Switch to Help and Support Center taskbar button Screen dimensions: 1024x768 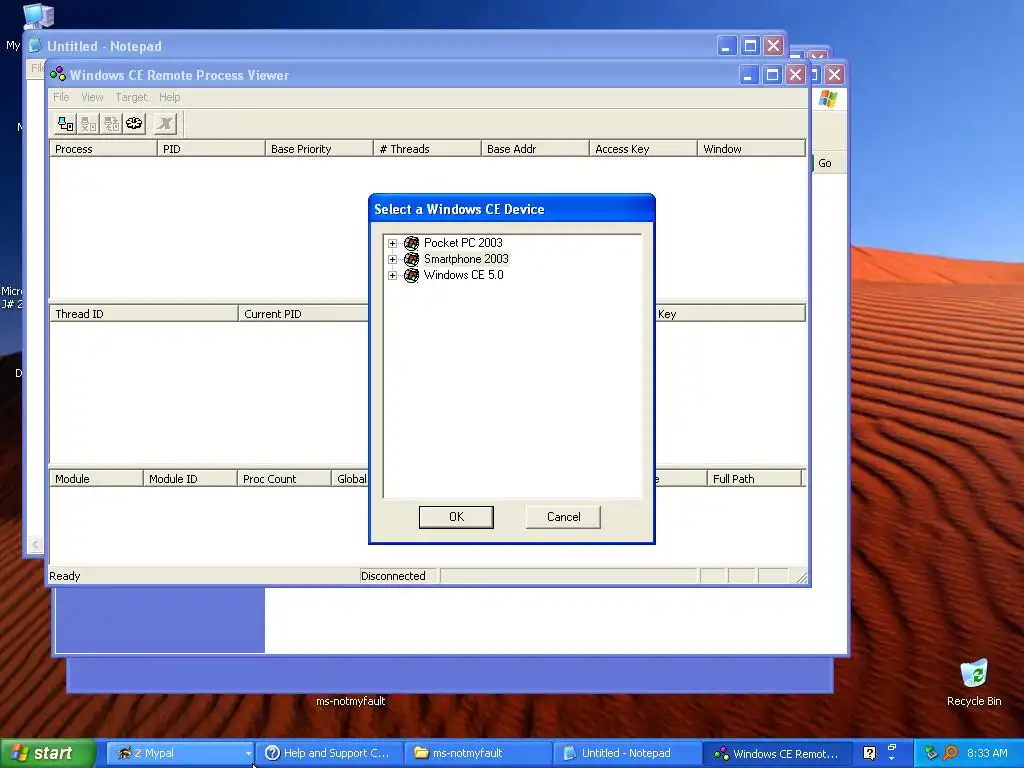click(328, 754)
